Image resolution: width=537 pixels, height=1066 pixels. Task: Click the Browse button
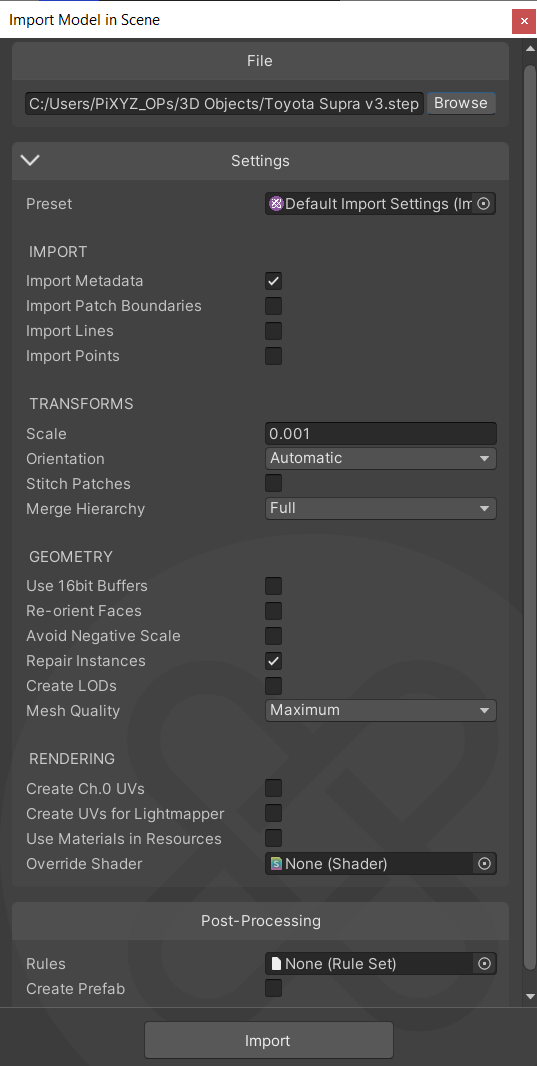click(461, 103)
